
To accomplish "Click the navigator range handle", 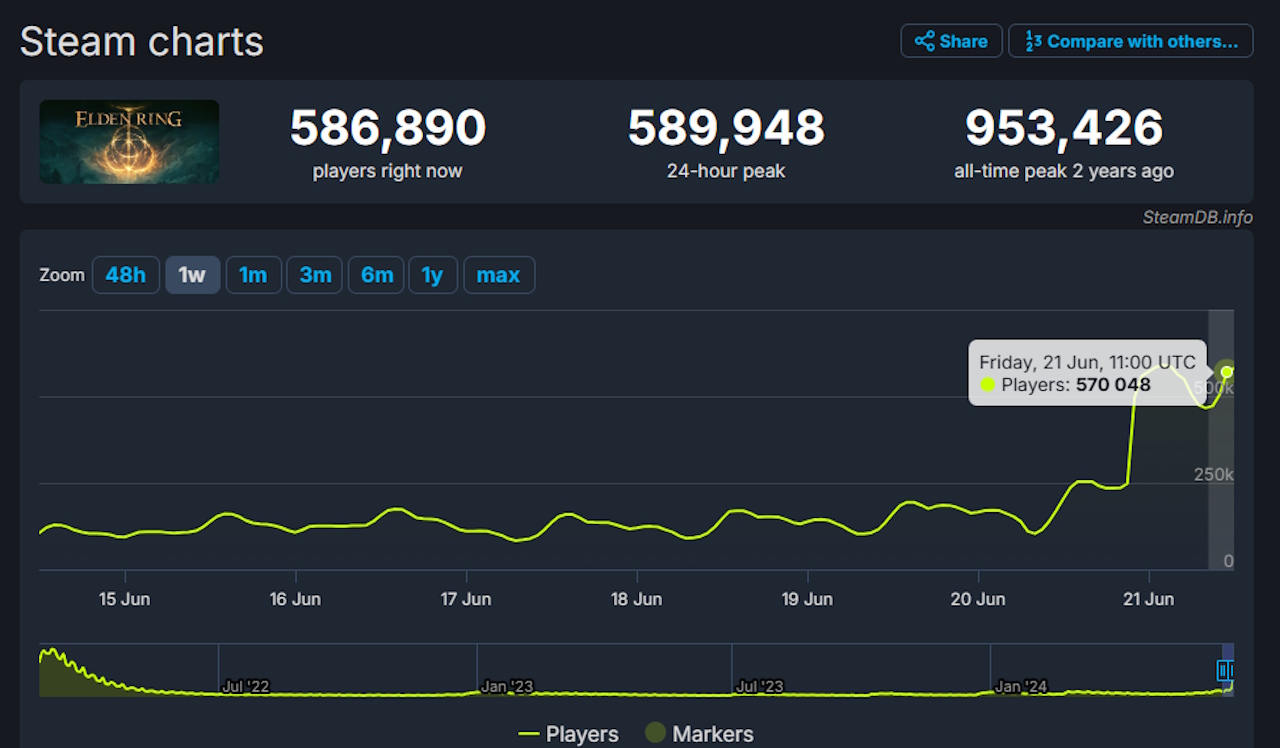I will click(1226, 670).
